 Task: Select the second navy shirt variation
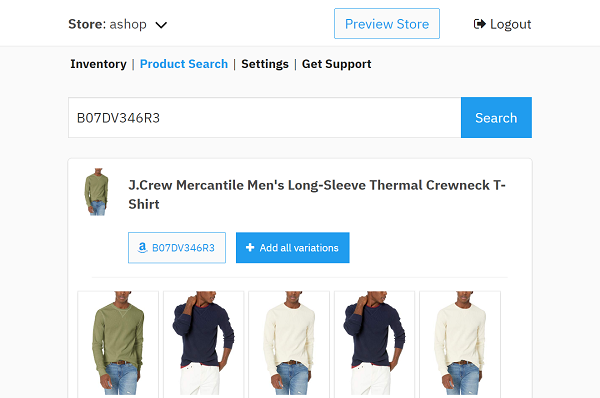[x=204, y=344]
